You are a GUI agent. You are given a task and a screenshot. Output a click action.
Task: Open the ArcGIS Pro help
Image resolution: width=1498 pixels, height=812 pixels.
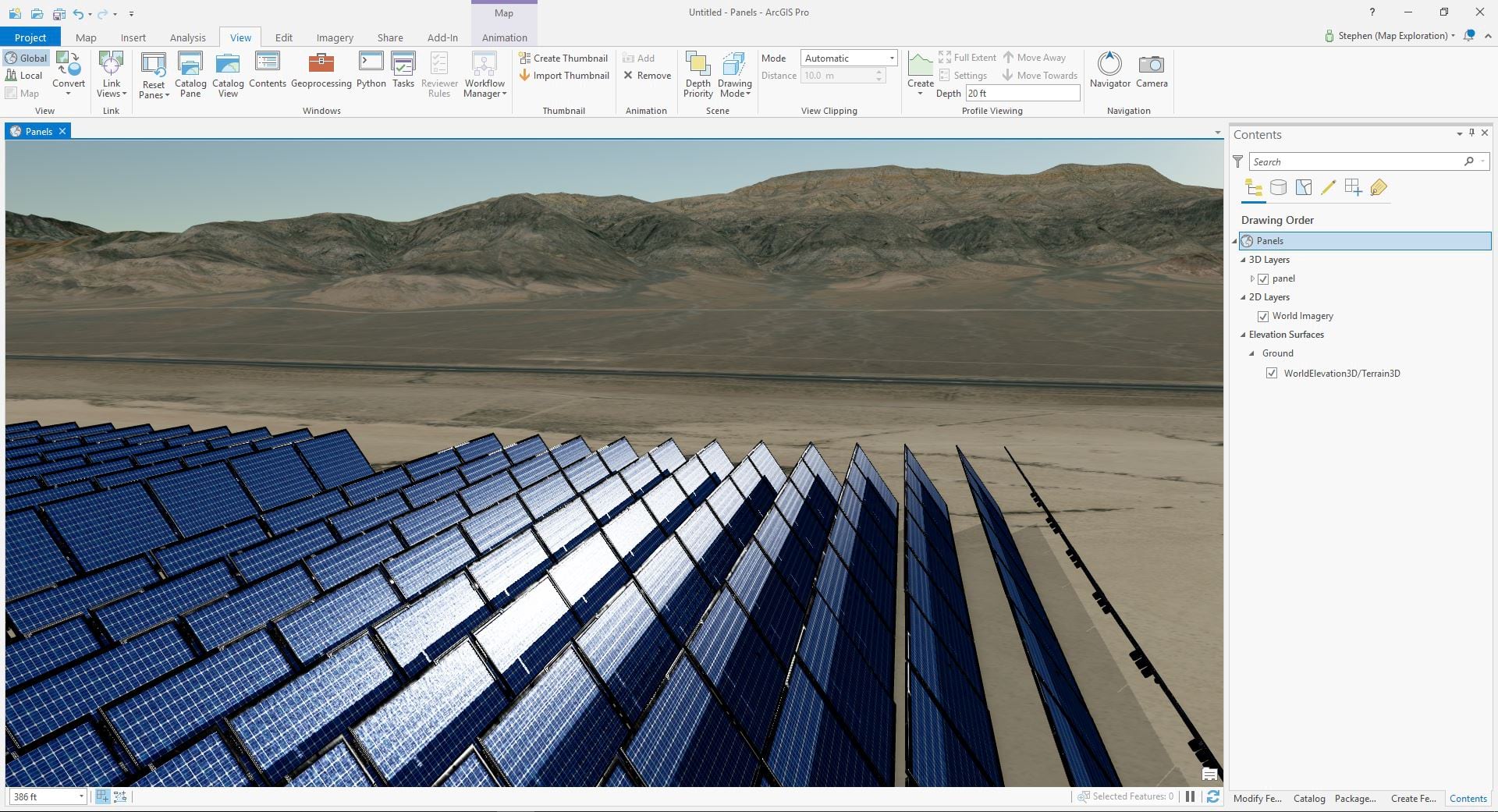click(x=1372, y=12)
